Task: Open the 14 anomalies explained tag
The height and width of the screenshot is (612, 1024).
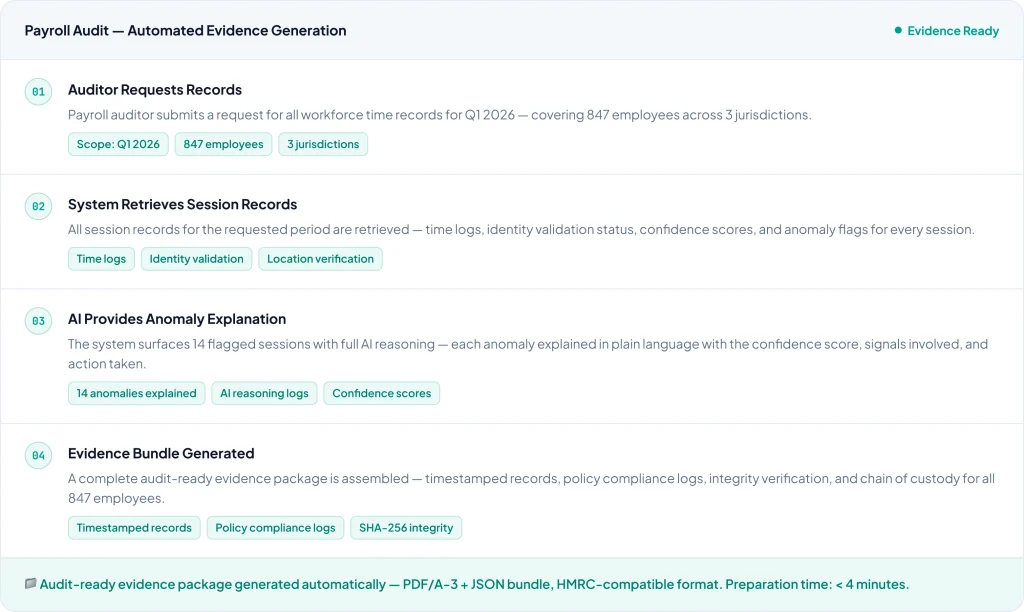Action: (x=136, y=393)
